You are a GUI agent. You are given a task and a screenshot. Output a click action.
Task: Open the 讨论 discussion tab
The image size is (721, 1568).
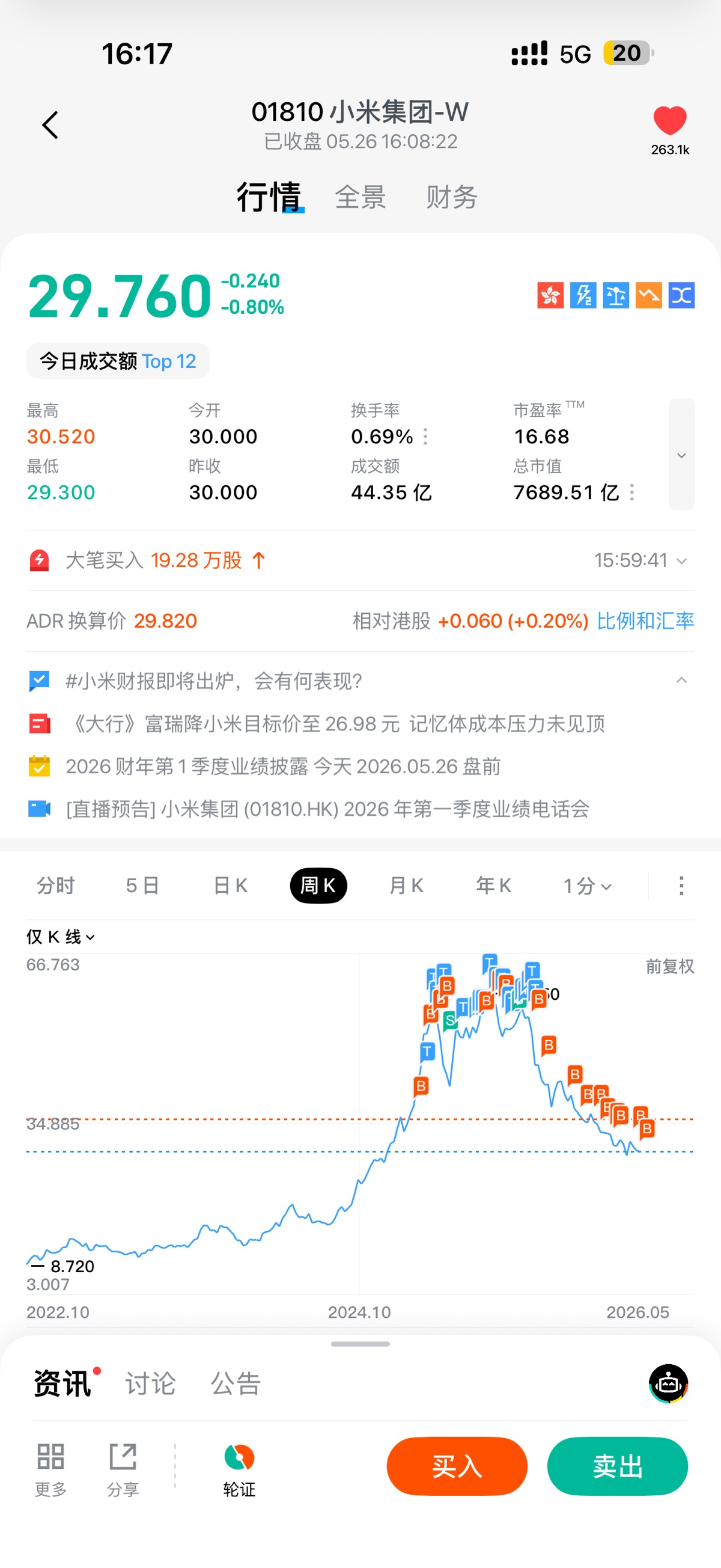pos(150,1383)
